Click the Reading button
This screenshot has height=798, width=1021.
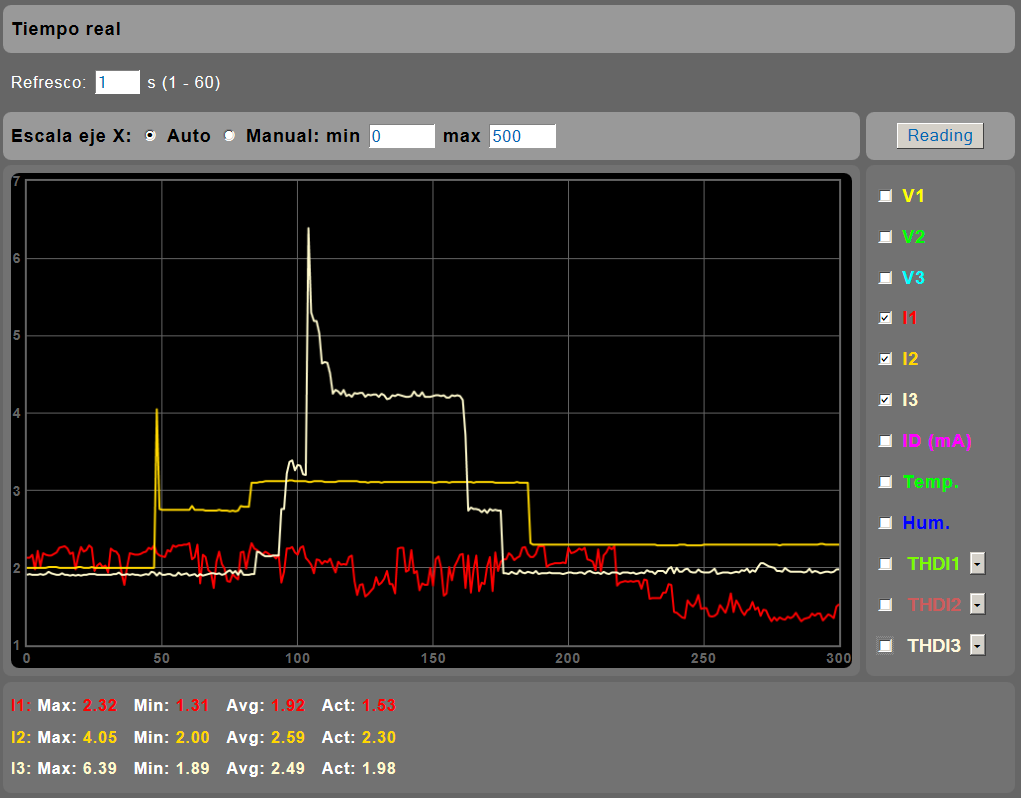tap(940, 135)
